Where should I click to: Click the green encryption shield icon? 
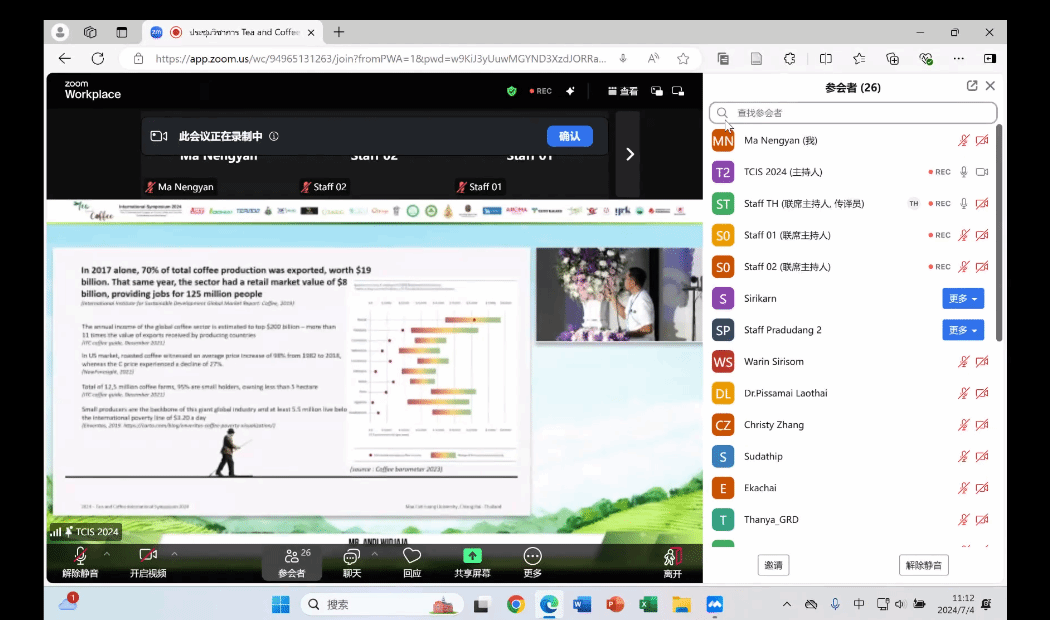(x=511, y=91)
